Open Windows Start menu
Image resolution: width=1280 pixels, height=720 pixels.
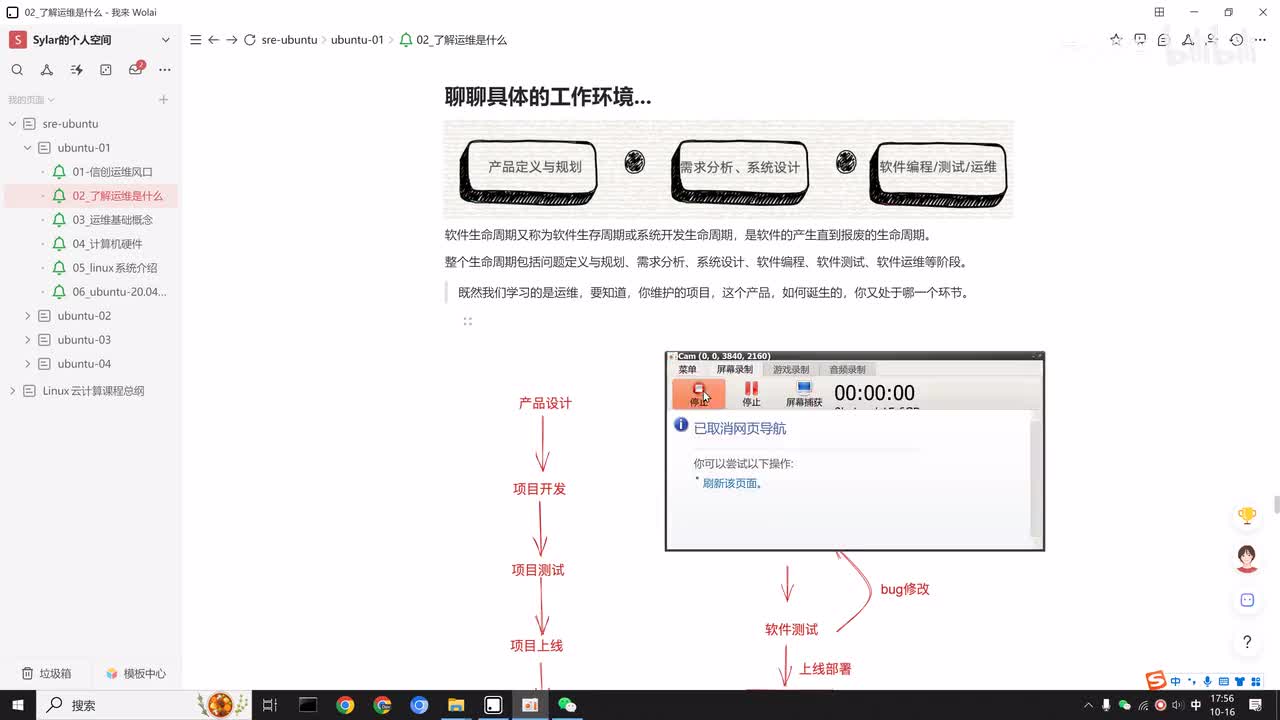18,705
